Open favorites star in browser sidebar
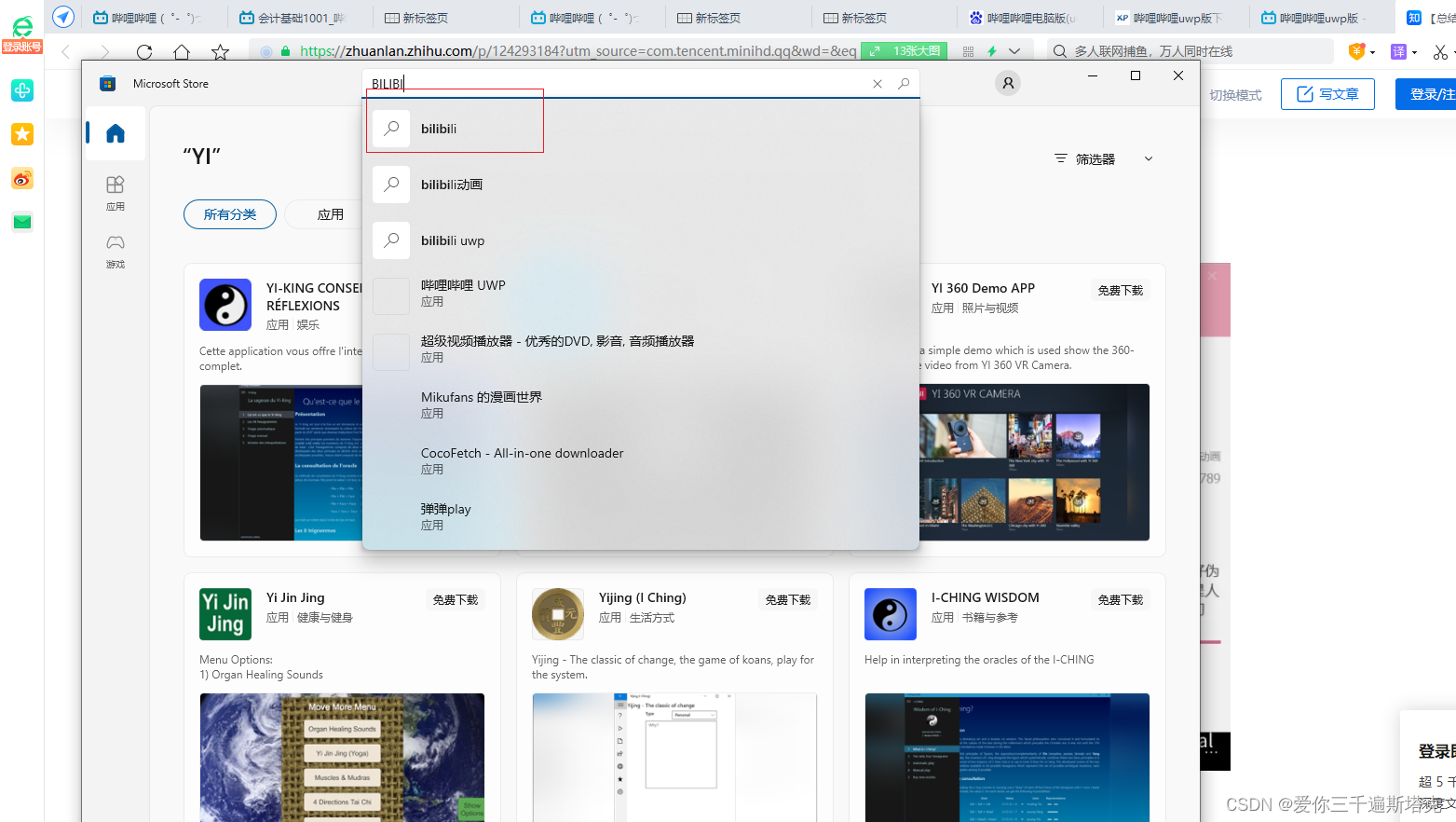This screenshot has height=822, width=1456. [22, 134]
